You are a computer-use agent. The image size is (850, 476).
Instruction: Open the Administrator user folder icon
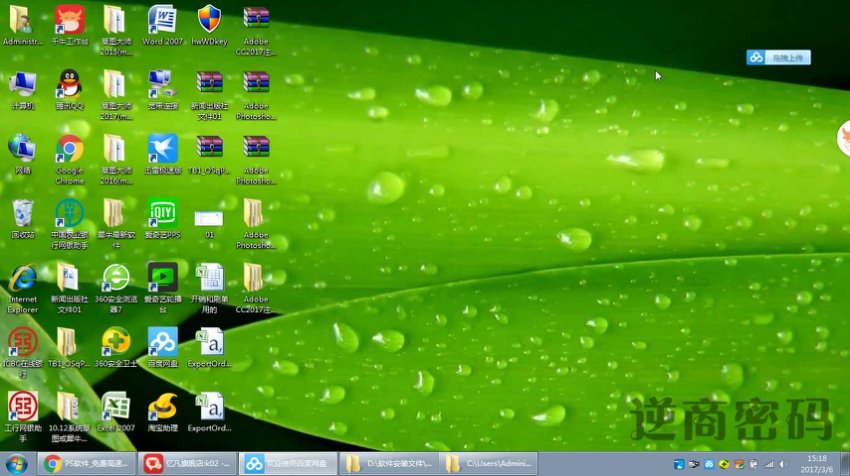[22, 25]
